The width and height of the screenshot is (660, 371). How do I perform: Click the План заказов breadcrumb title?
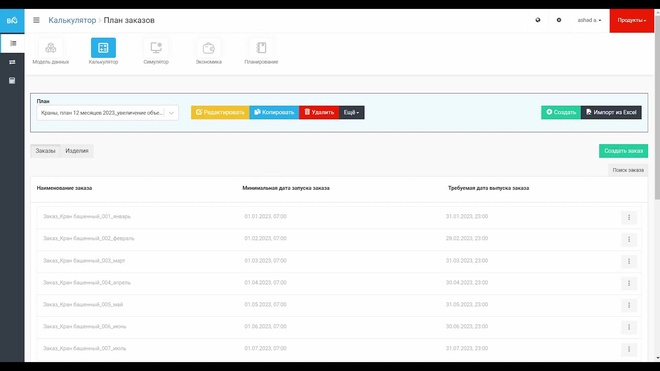[x=129, y=20]
